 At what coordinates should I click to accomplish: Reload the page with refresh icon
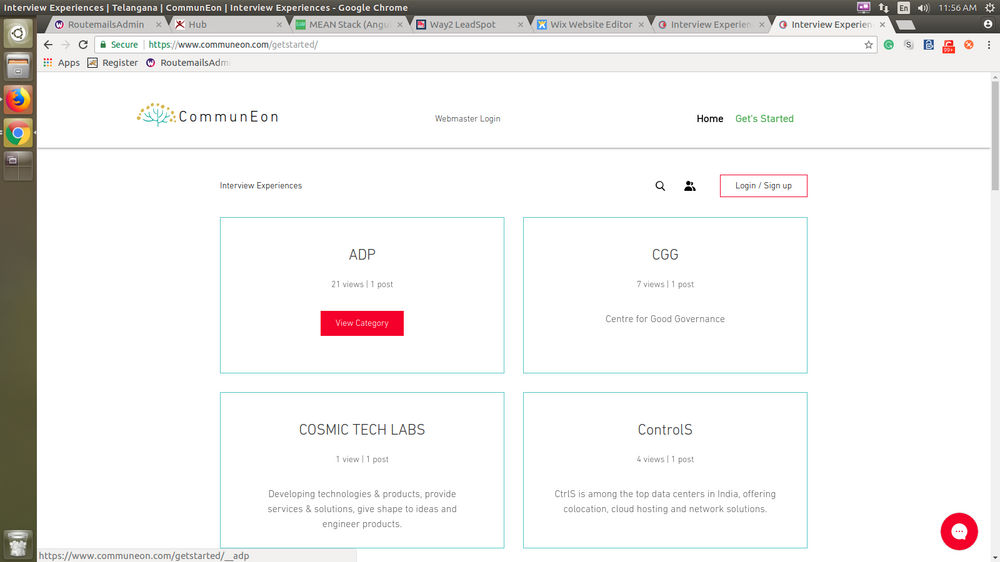tap(83, 45)
